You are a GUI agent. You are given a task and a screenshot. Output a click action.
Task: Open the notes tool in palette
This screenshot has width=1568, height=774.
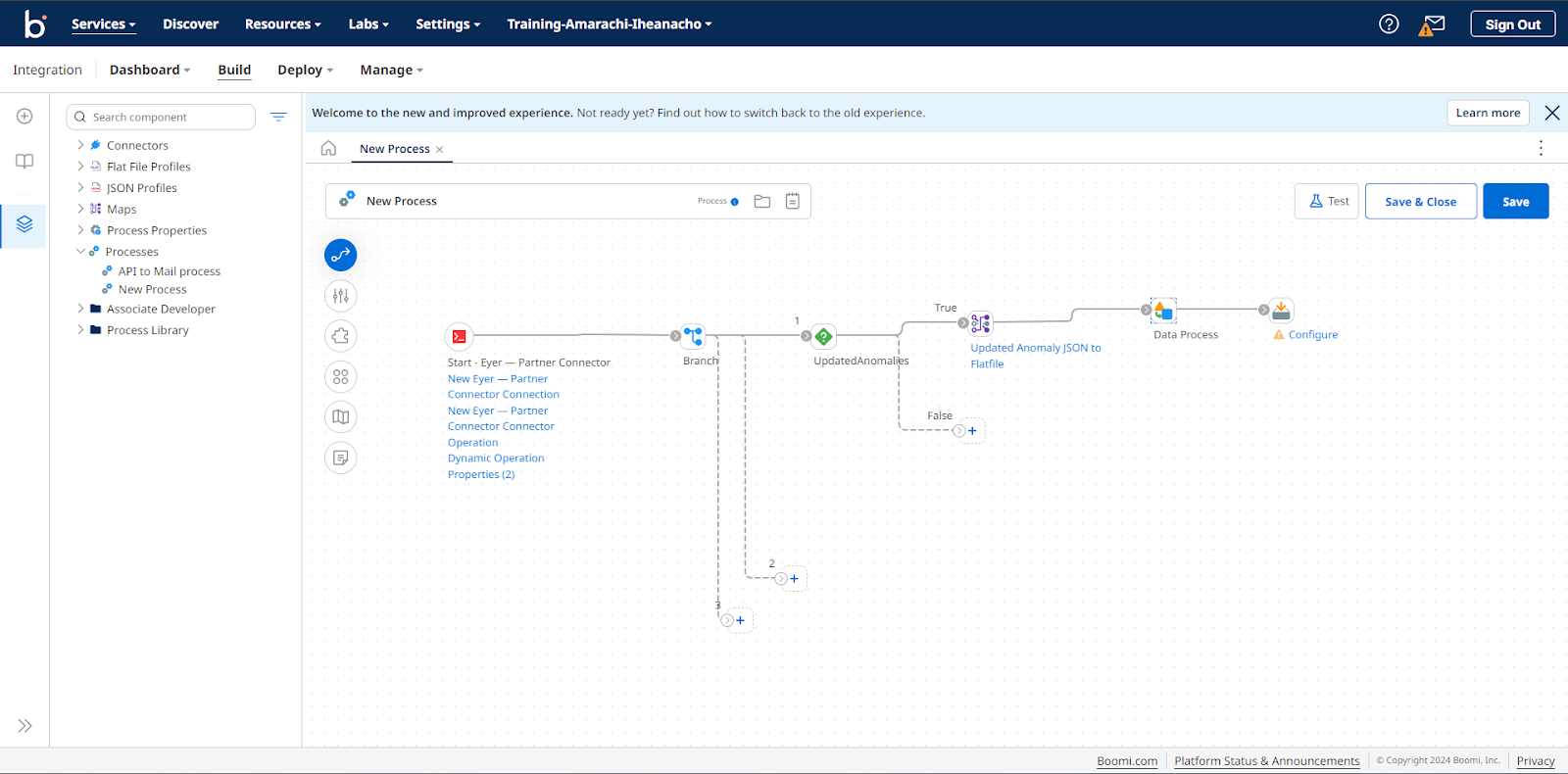[x=340, y=458]
